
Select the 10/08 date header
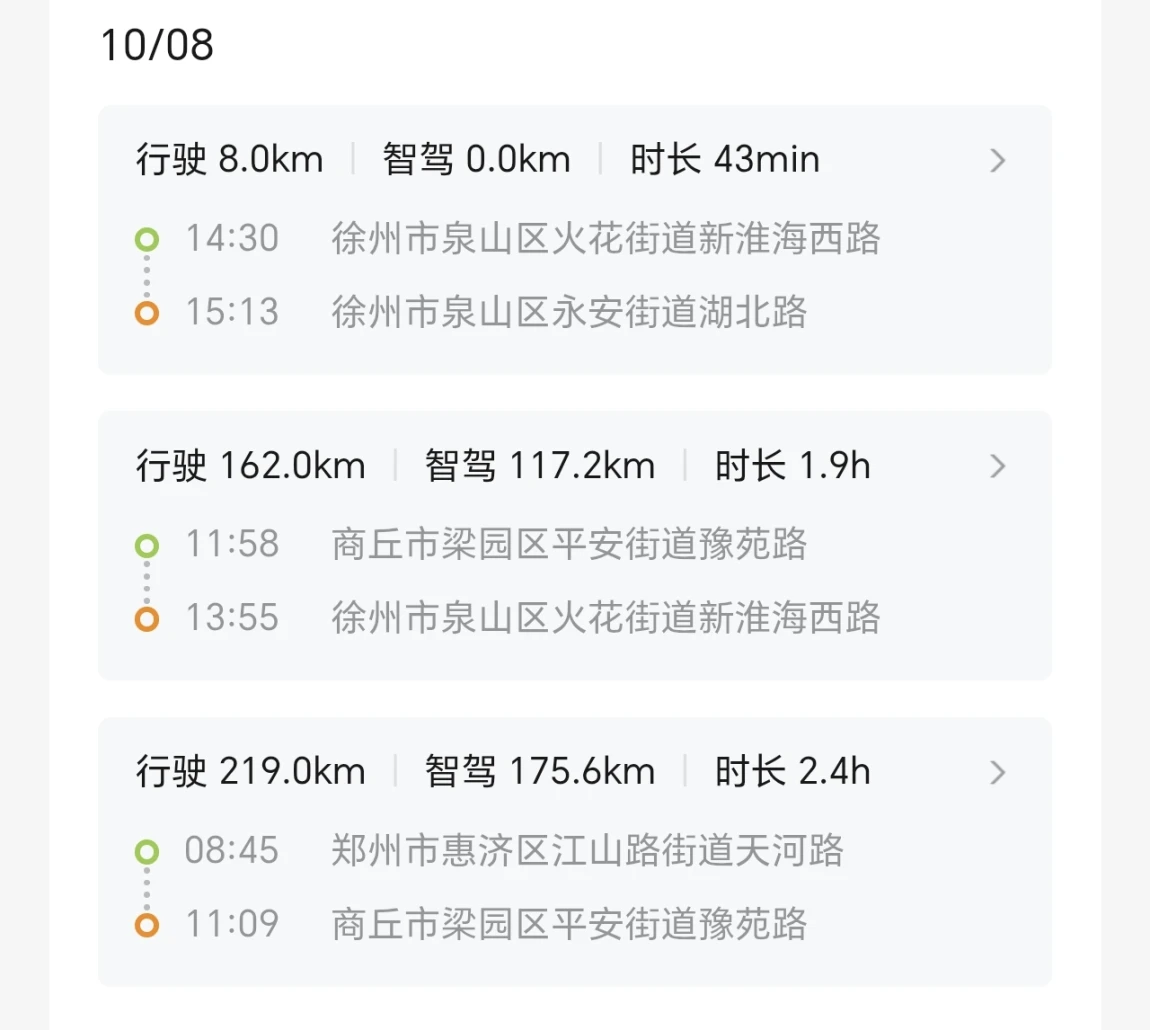157,46
